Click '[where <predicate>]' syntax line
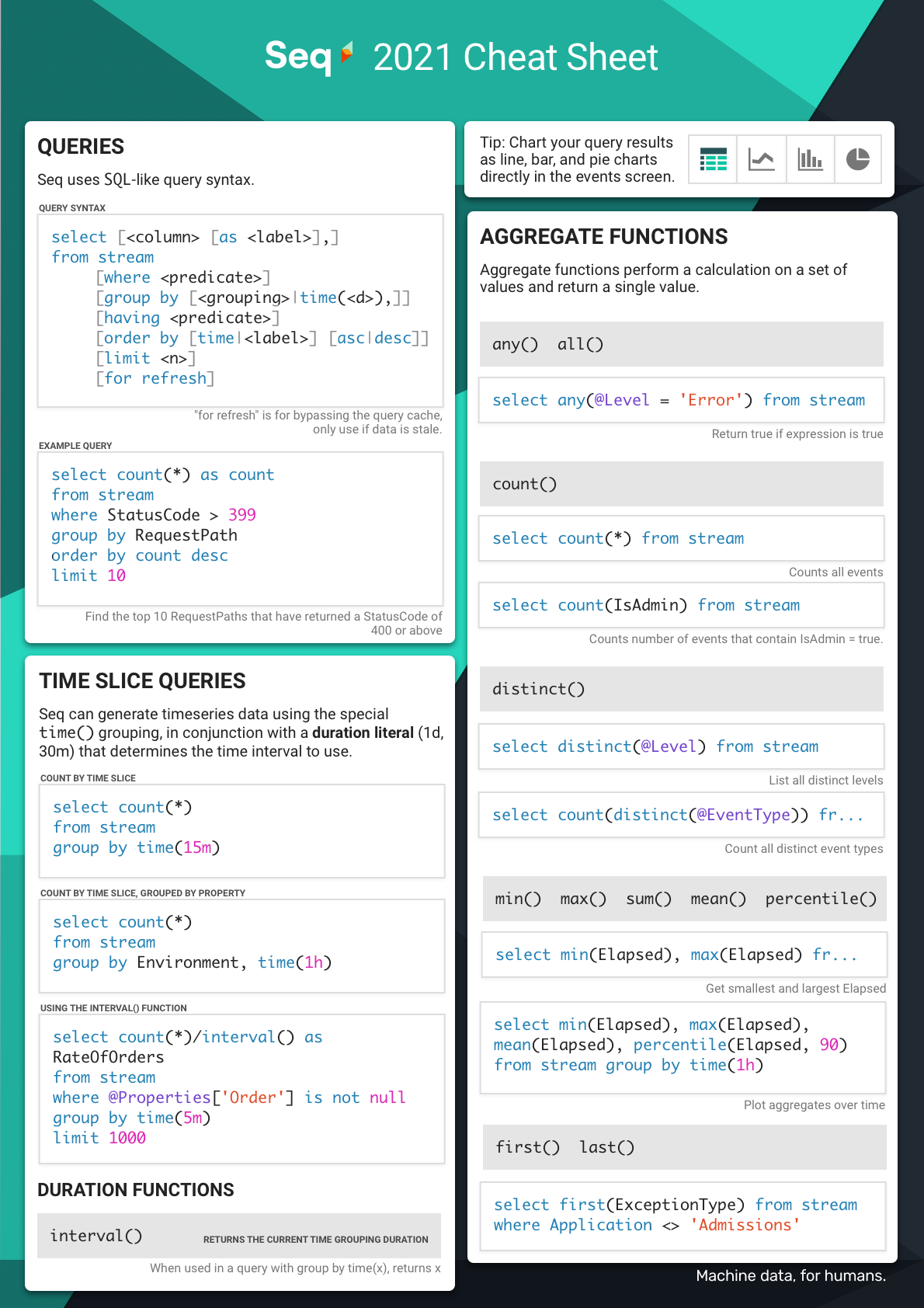 183,277
